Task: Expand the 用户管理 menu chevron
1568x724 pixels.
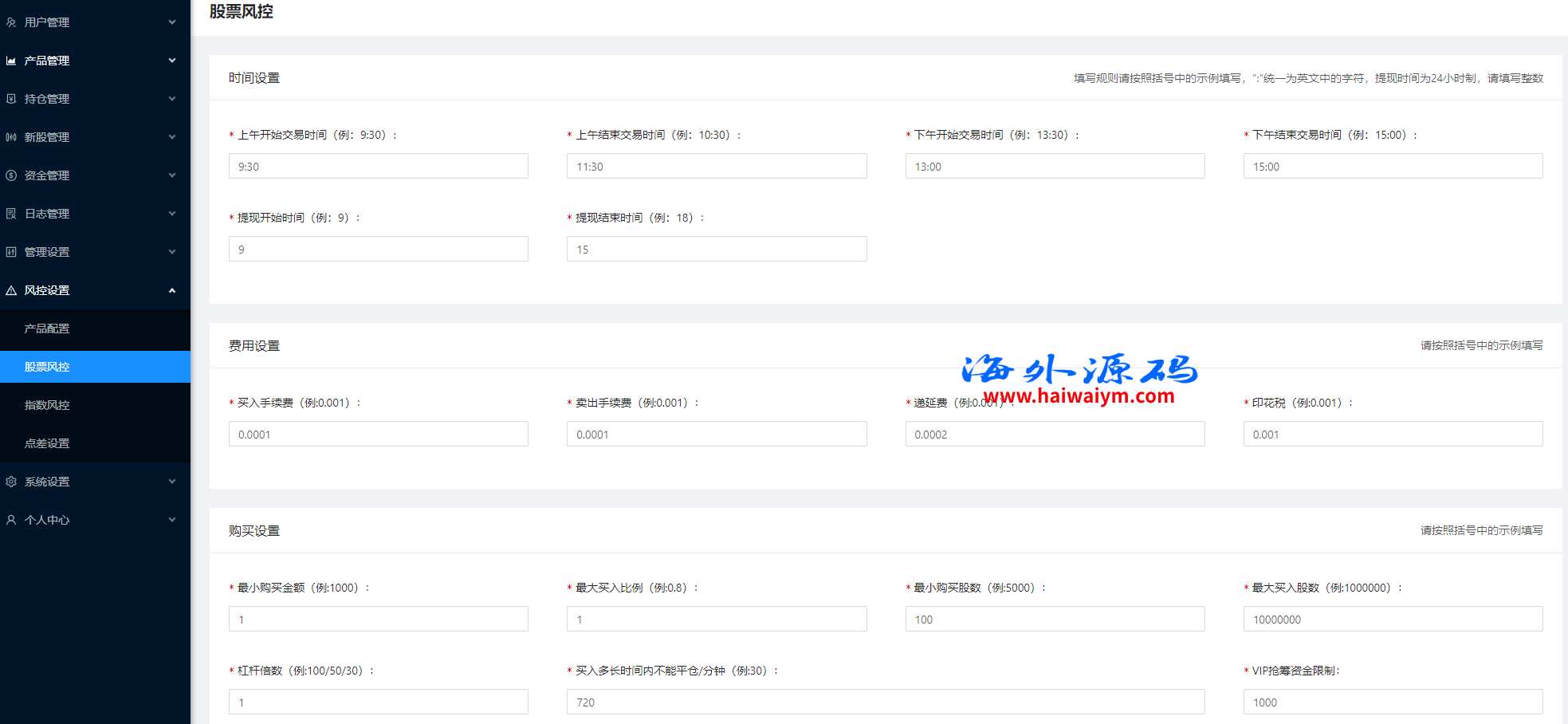Action: [x=172, y=22]
